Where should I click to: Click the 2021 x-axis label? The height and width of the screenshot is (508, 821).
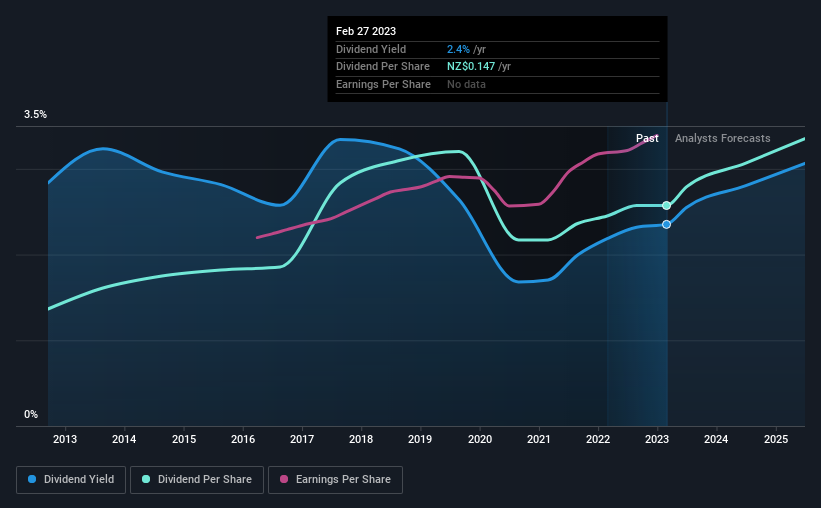[x=539, y=439]
